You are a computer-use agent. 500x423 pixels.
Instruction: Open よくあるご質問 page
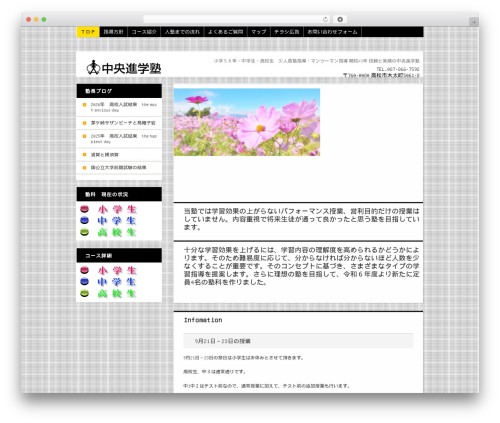click(225, 32)
